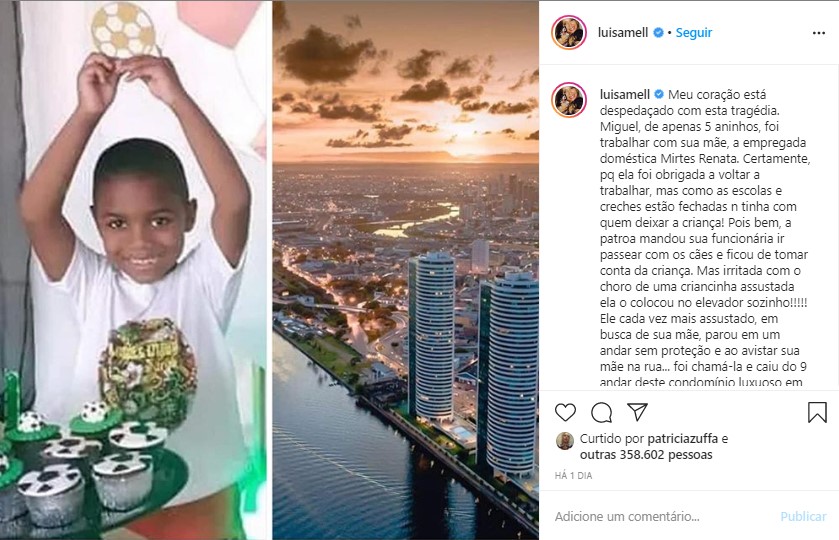Image resolution: width=839 pixels, height=540 pixels.
Task: Open luisamell username link in the caption
Action: (625, 94)
